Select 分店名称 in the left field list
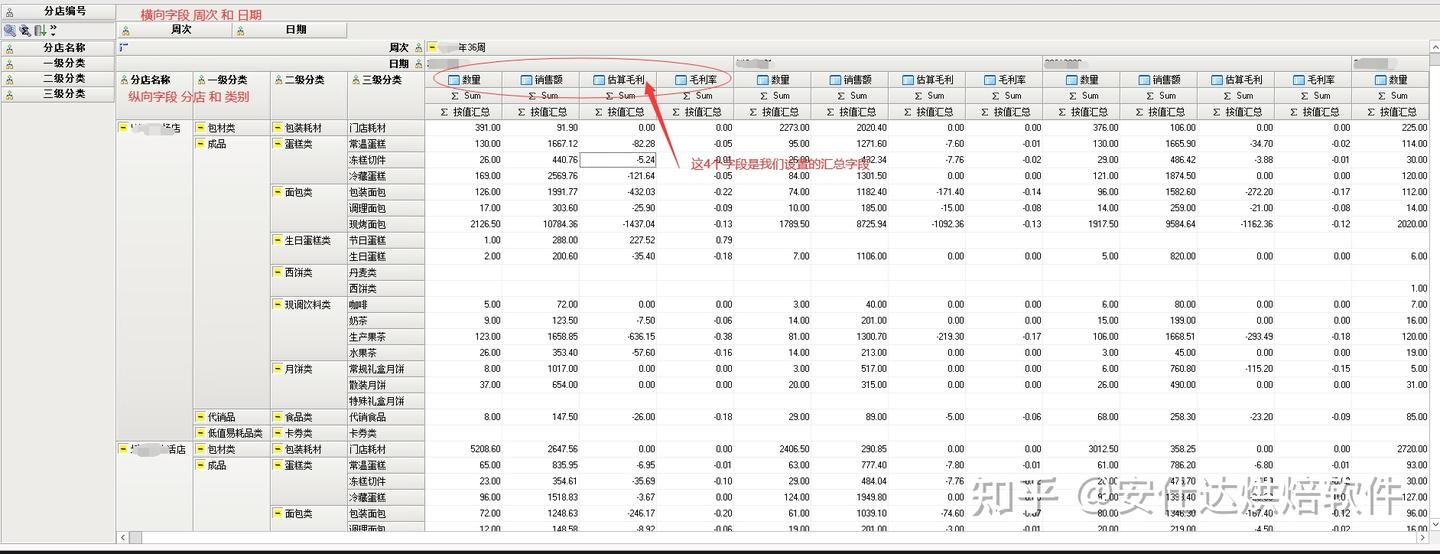Viewport: 1440px width, 554px height. point(58,48)
